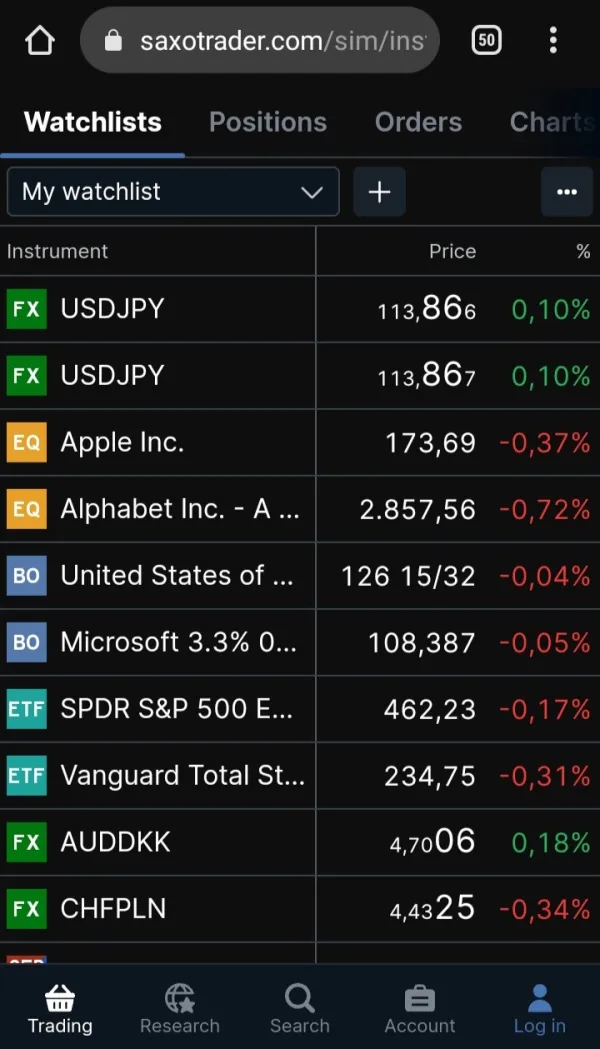Open the browser three-dot overflow menu
This screenshot has width=600, height=1049.
[x=553, y=41]
